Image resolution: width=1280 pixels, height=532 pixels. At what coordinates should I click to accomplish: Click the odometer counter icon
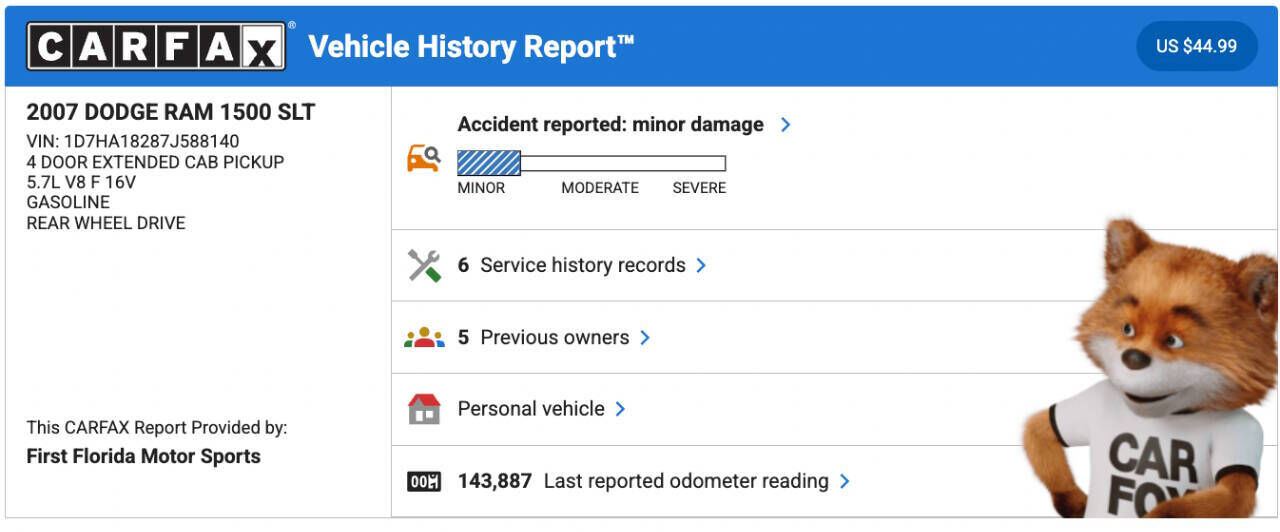click(424, 482)
